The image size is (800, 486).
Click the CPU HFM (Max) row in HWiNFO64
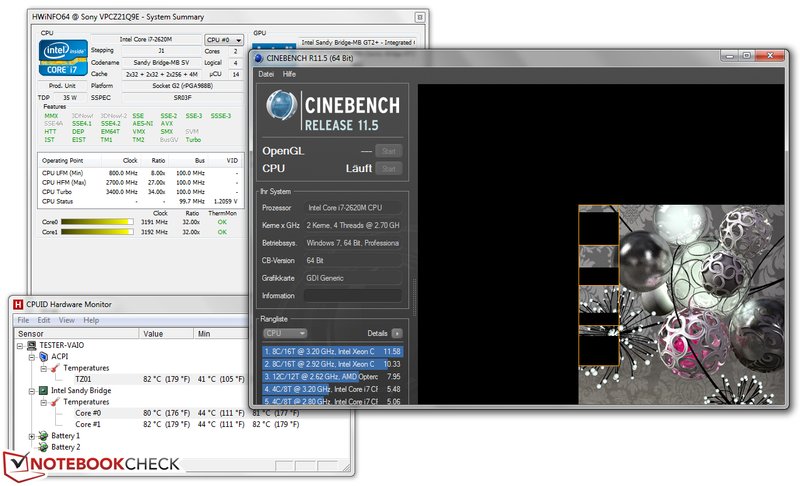click(x=140, y=182)
